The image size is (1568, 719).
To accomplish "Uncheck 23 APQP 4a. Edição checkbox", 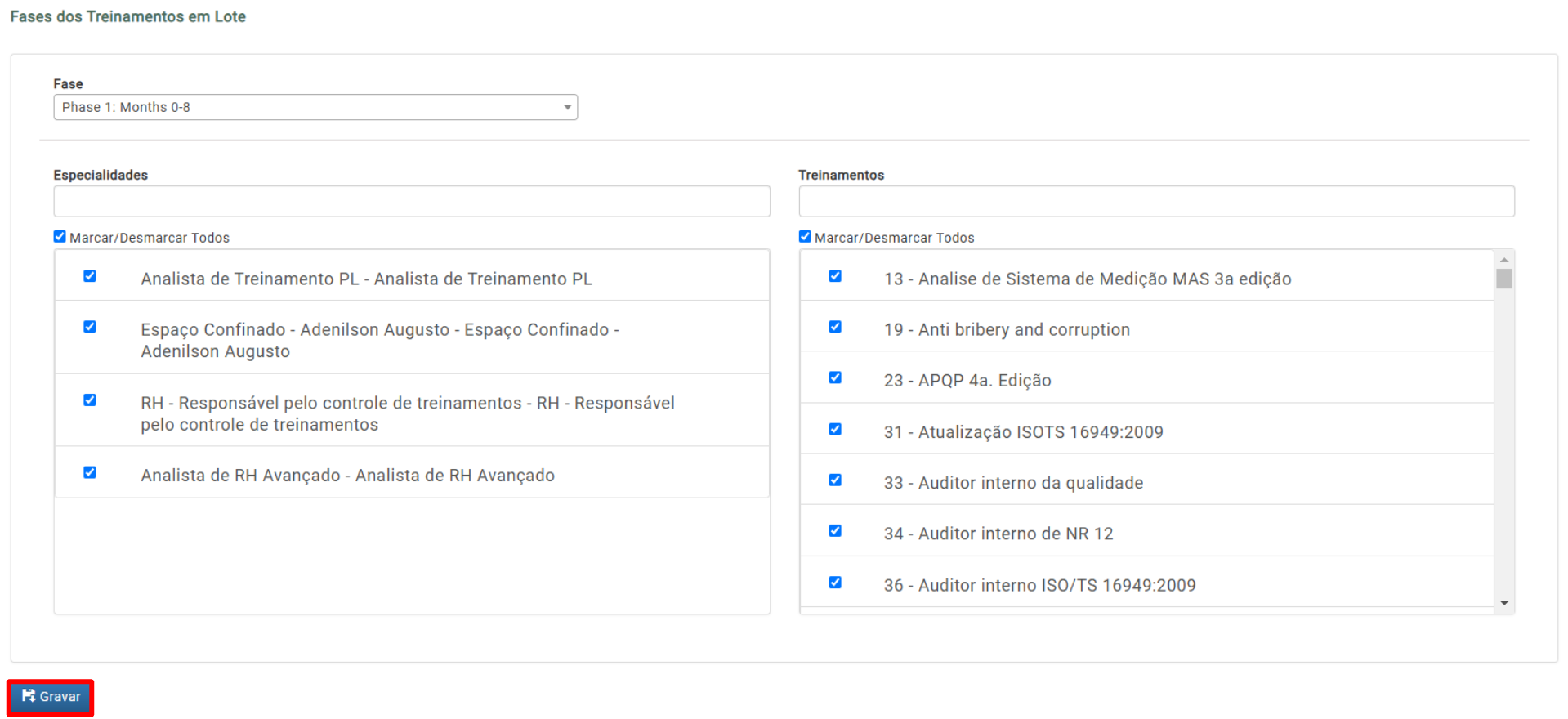I will pos(835,377).
